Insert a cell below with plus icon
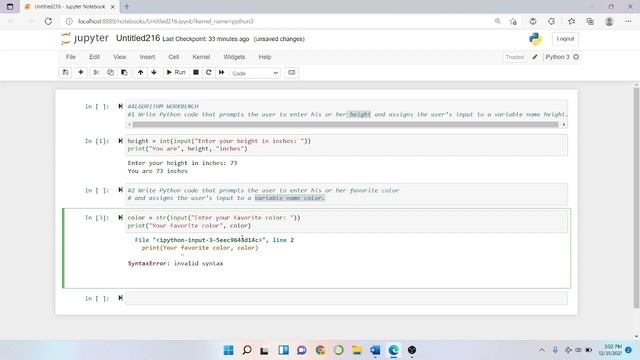The height and width of the screenshot is (360, 640). coord(81,73)
